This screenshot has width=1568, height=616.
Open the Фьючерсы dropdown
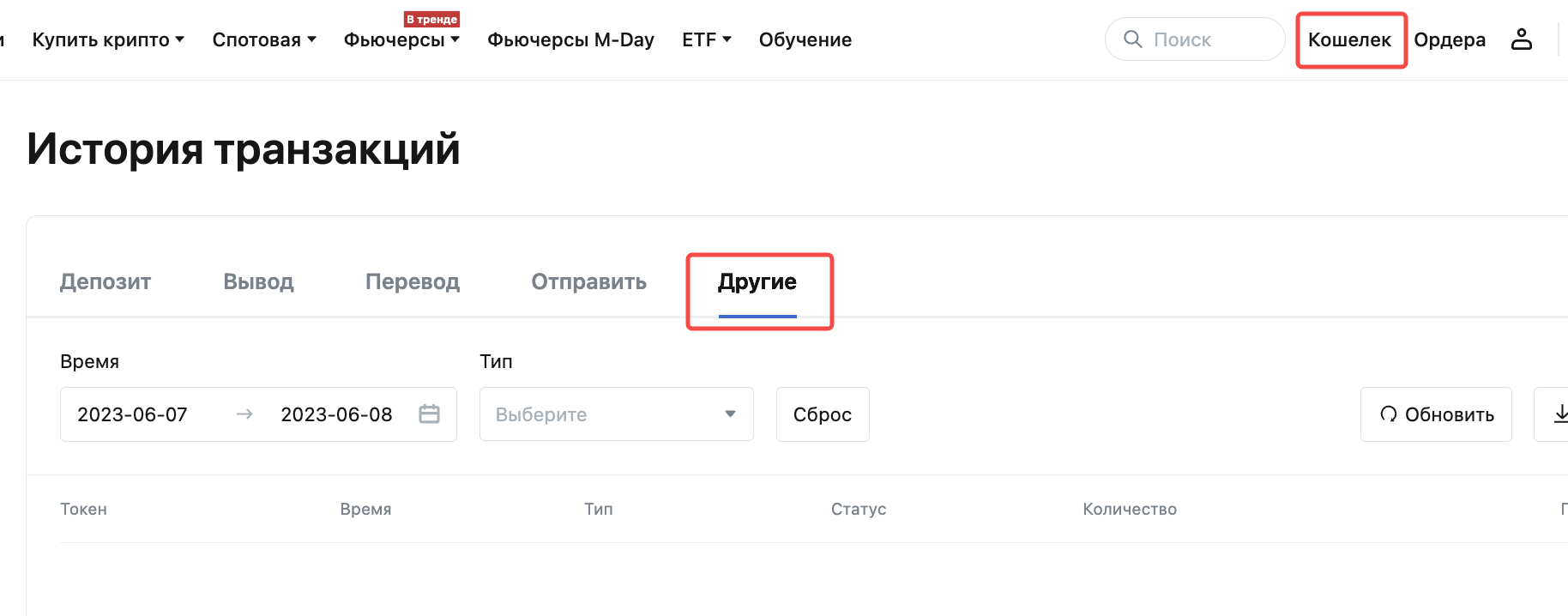click(x=401, y=39)
